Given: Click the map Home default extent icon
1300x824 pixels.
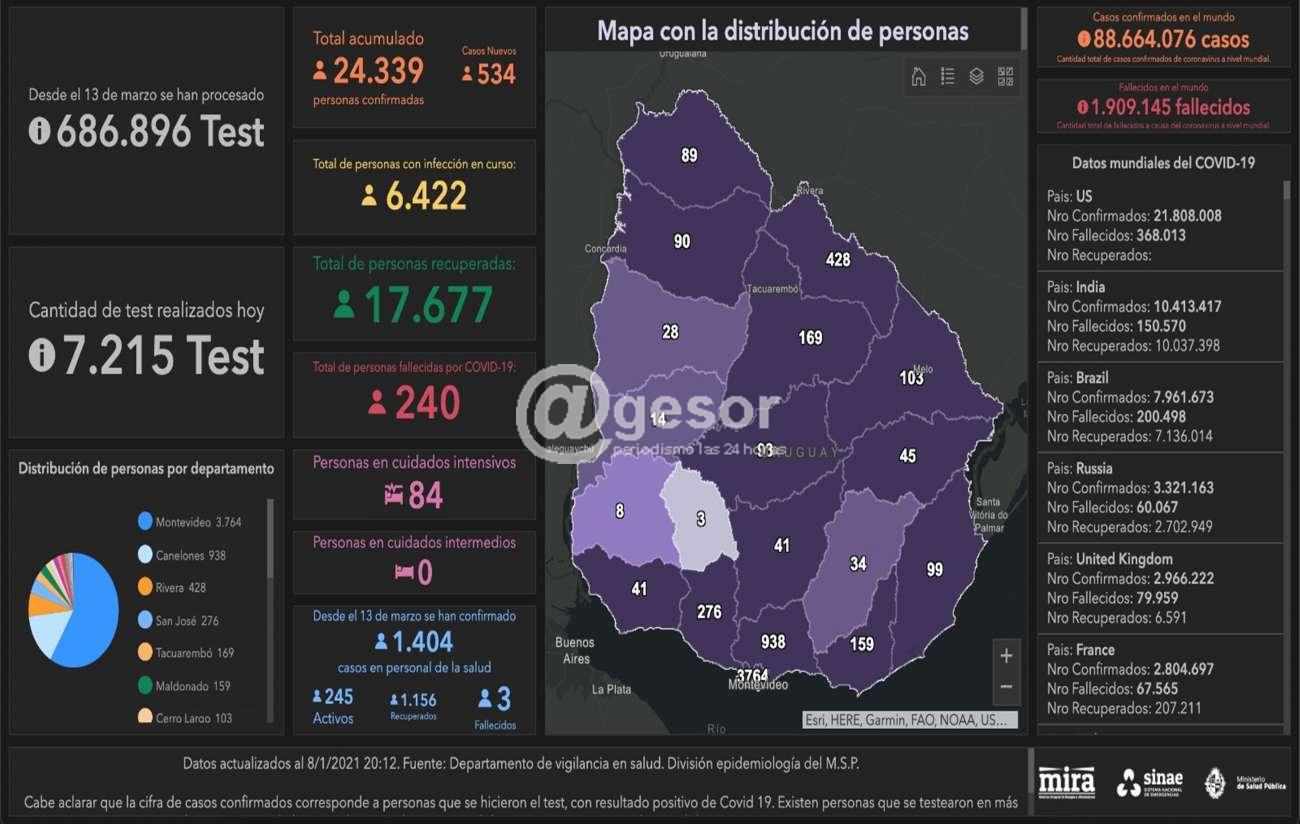Looking at the screenshot, I should (x=918, y=77).
